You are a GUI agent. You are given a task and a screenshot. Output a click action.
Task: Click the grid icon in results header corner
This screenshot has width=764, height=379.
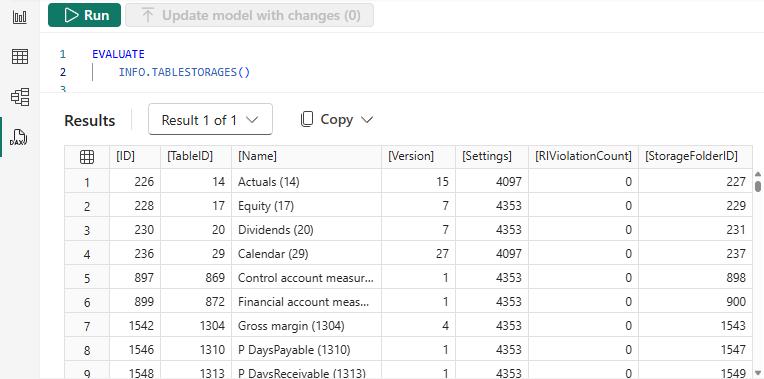pos(87,157)
